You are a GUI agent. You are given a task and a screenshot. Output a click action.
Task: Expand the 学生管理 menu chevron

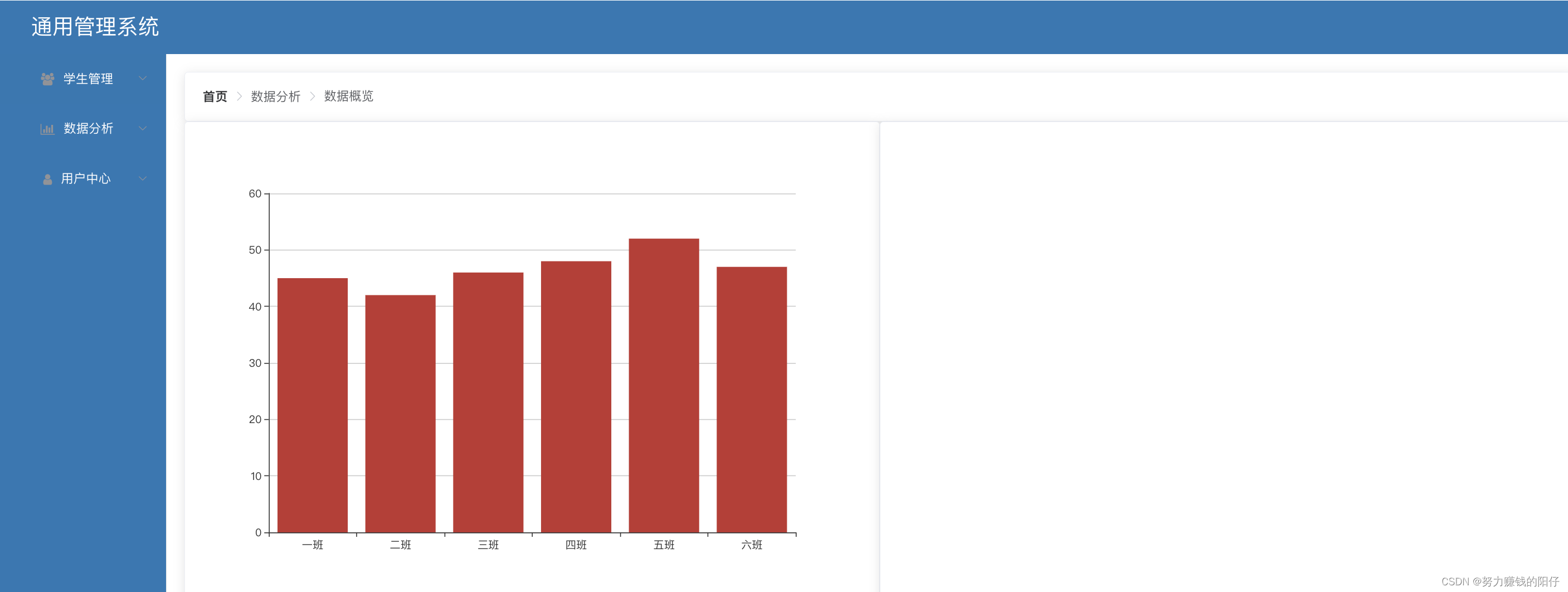tap(144, 78)
